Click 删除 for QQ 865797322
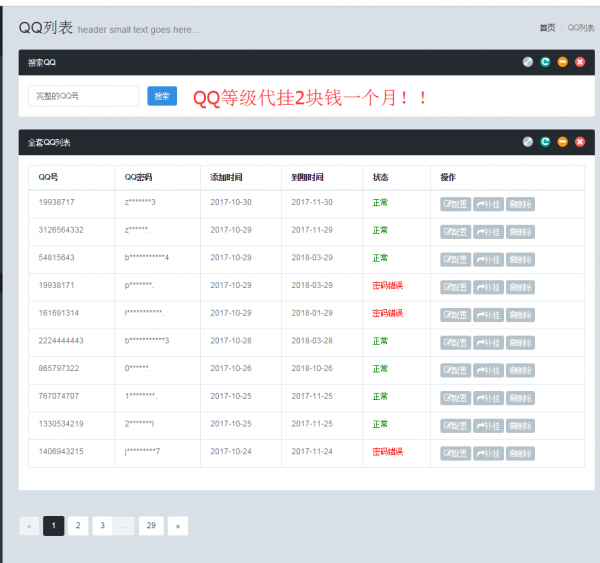The image size is (600, 563). pos(520,370)
